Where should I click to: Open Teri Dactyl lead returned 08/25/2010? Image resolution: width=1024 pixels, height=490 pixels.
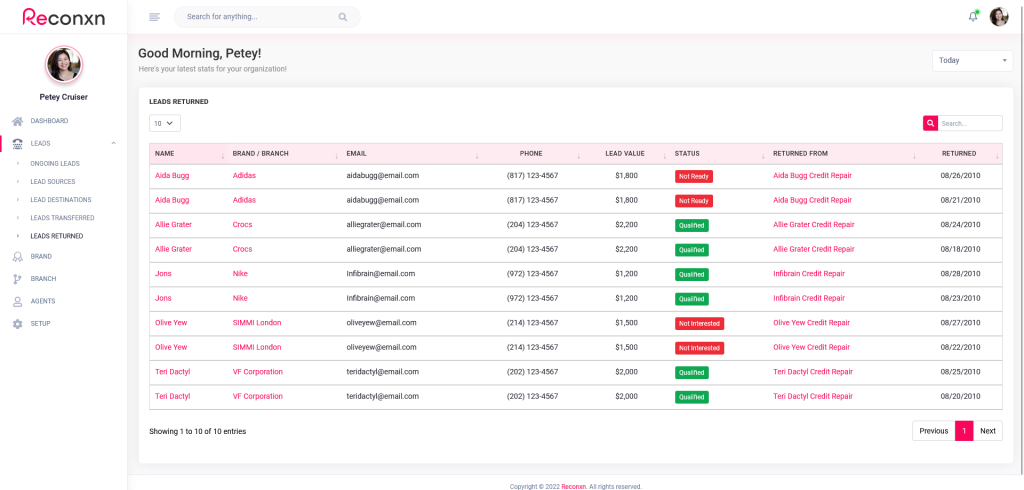172,372
